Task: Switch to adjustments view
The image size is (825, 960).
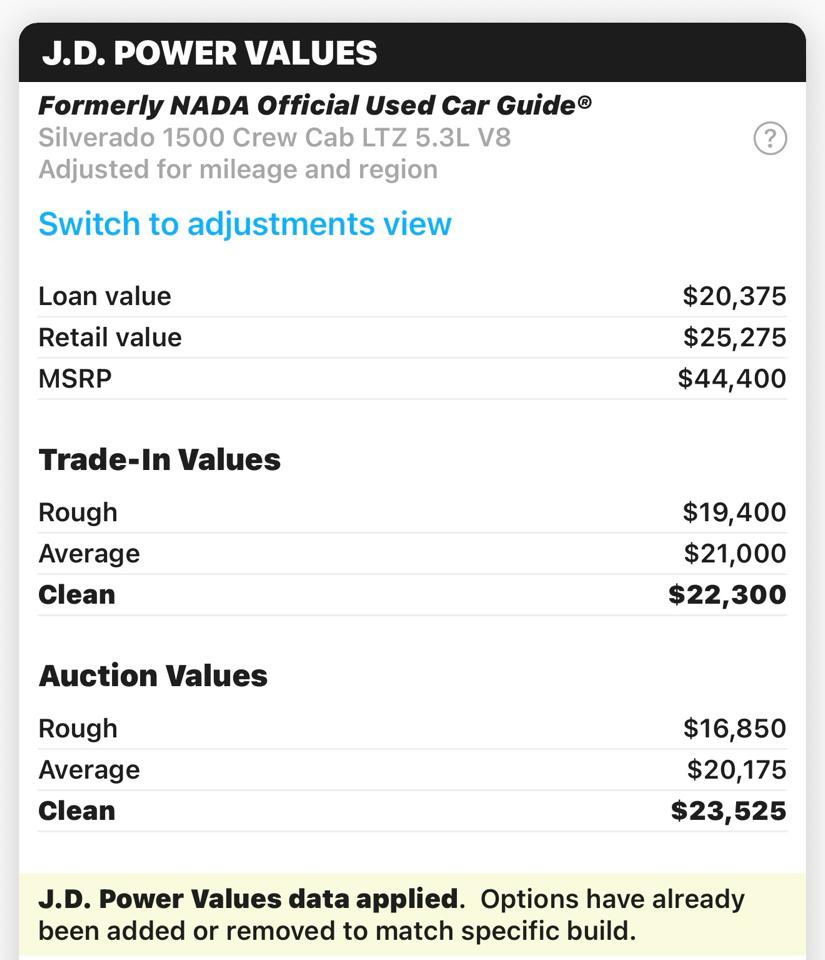Action: click(x=245, y=224)
